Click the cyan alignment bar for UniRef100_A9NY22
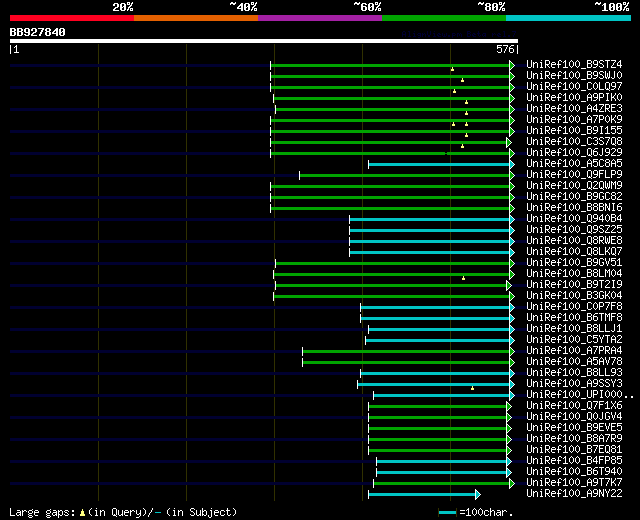This screenshot has width=640, height=520. [x=422, y=495]
